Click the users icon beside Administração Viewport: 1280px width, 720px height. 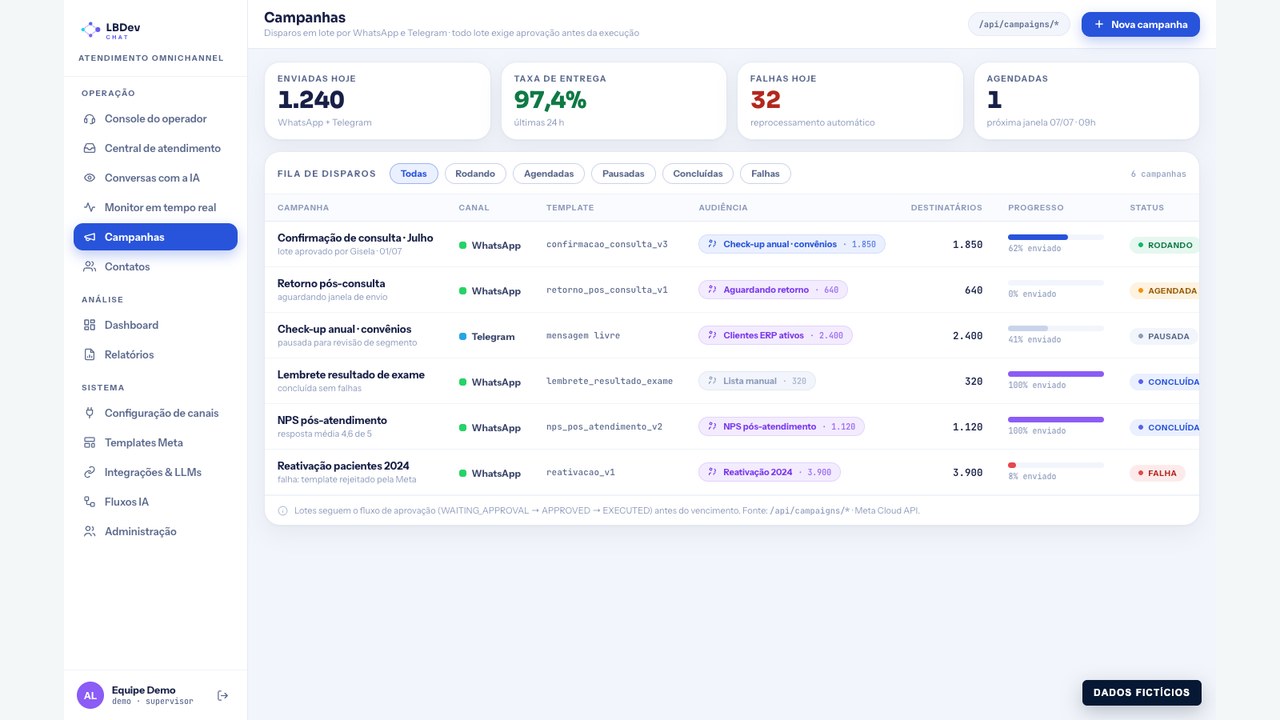tap(90, 531)
